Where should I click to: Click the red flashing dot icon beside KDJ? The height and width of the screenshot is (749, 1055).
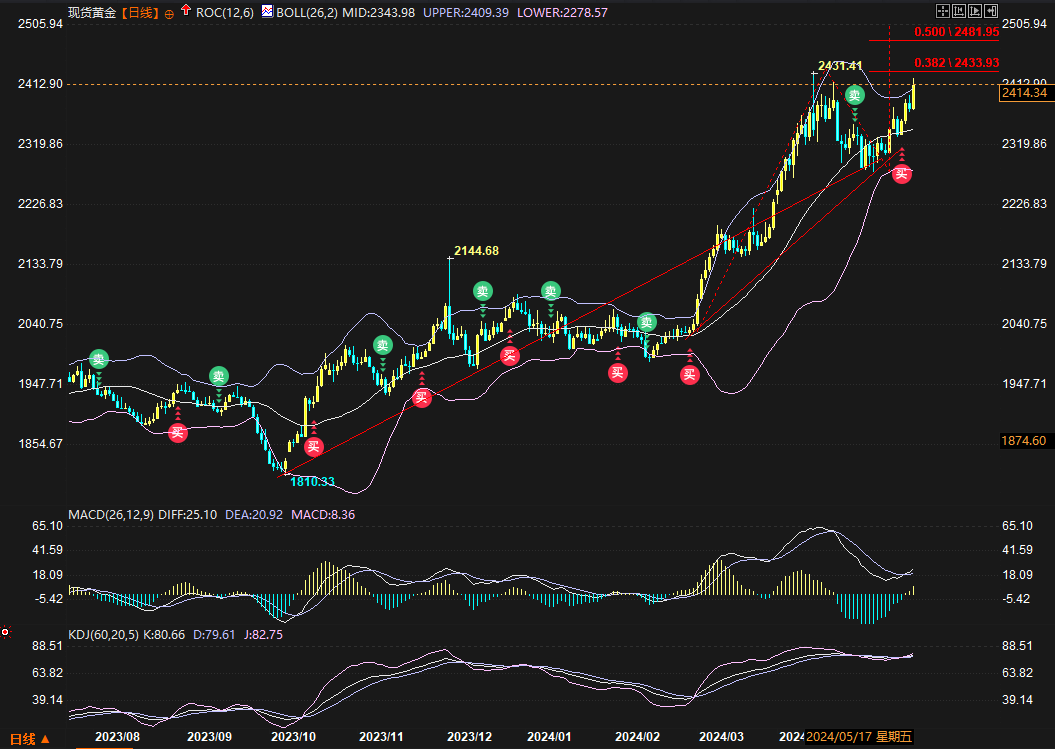point(6,632)
